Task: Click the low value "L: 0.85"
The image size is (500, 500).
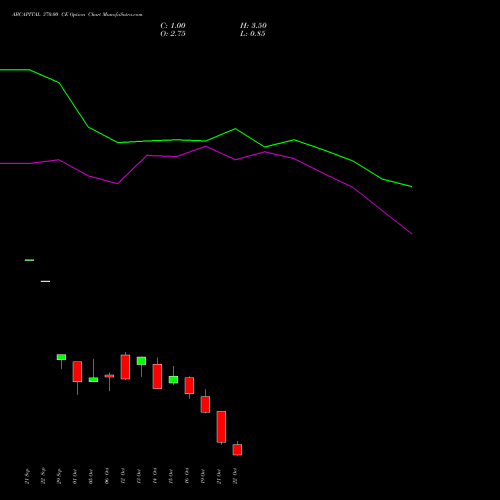Action: tap(253, 34)
